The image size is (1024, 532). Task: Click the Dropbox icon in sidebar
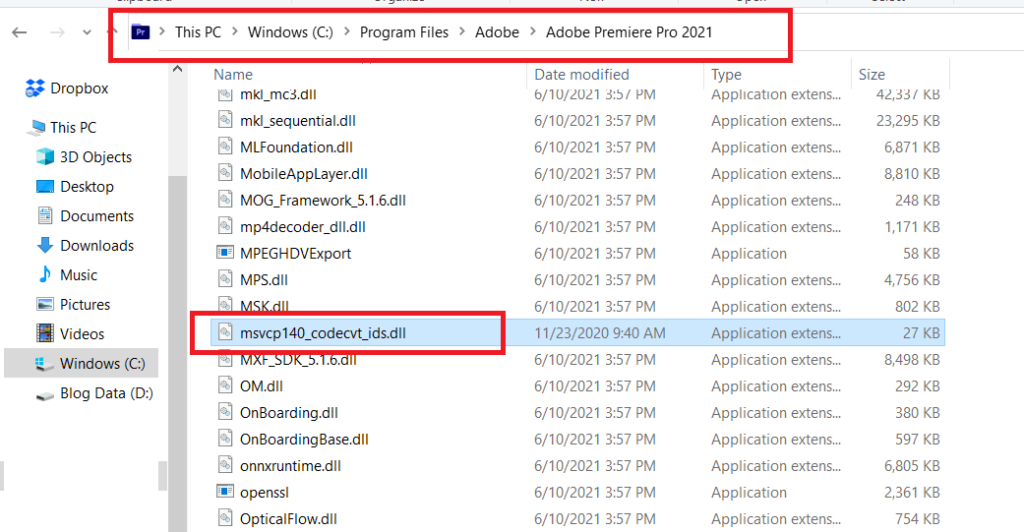(35, 88)
